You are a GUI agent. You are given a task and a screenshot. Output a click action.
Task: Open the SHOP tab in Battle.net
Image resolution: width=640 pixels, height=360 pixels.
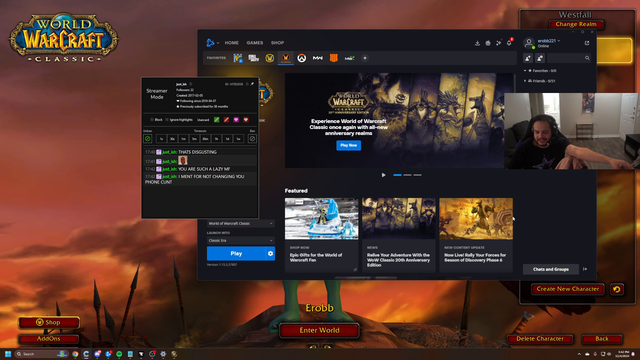click(x=278, y=43)
